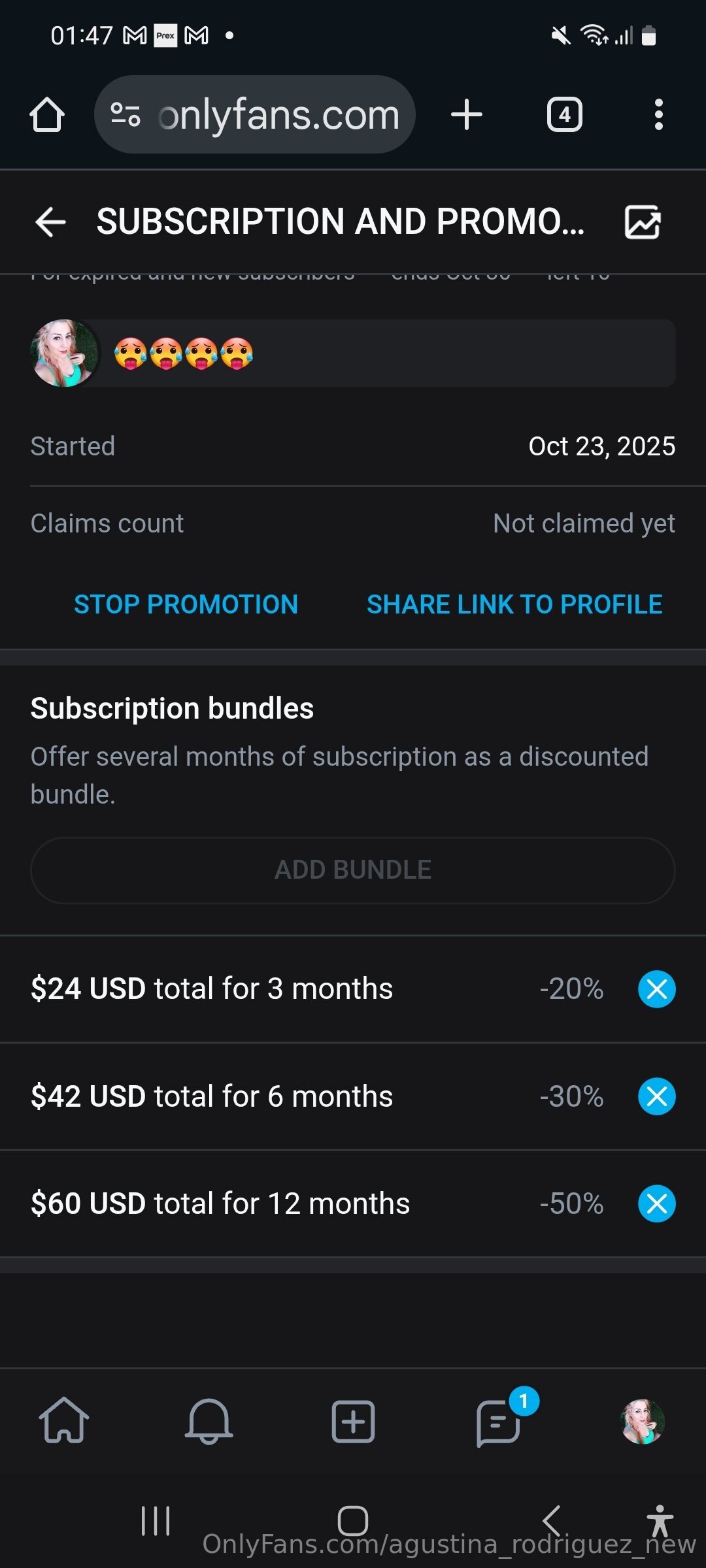Remove the $60 USD 12 months bundle

coord(656,1203)
